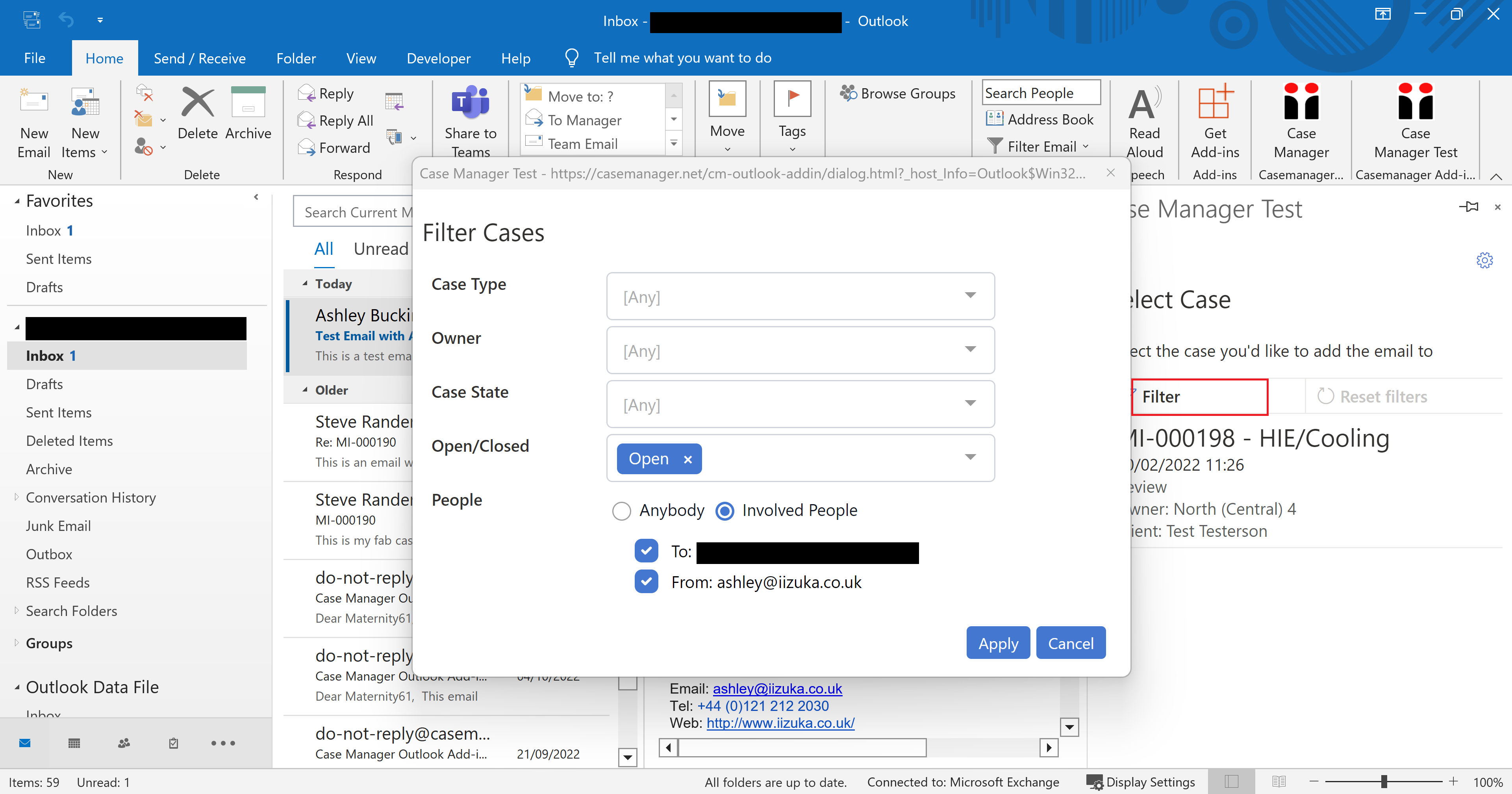The image size is (1512, 794).
Task: Open the ashley@iizuka.co.uk email link
Action: 777,688
